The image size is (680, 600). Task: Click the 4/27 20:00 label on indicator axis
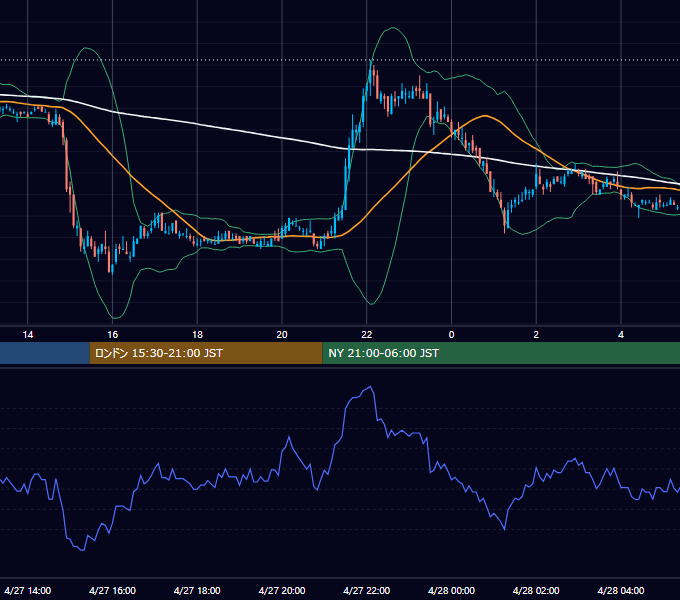point(282,590)
